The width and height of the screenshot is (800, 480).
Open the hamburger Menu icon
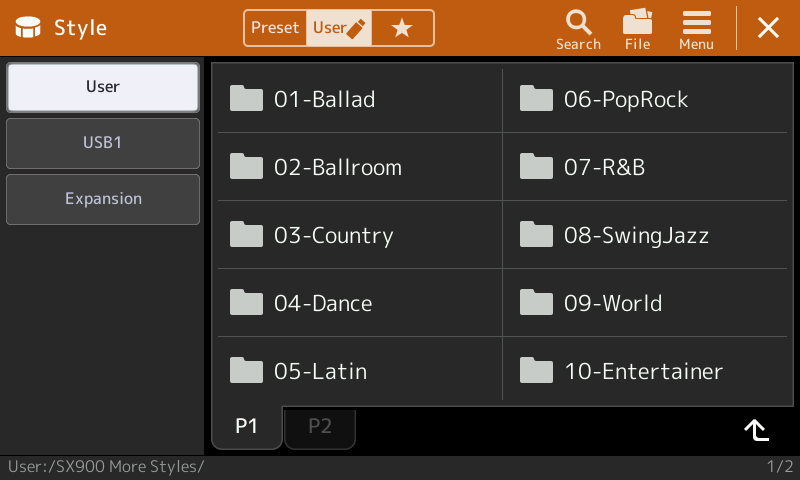point(696,23)
